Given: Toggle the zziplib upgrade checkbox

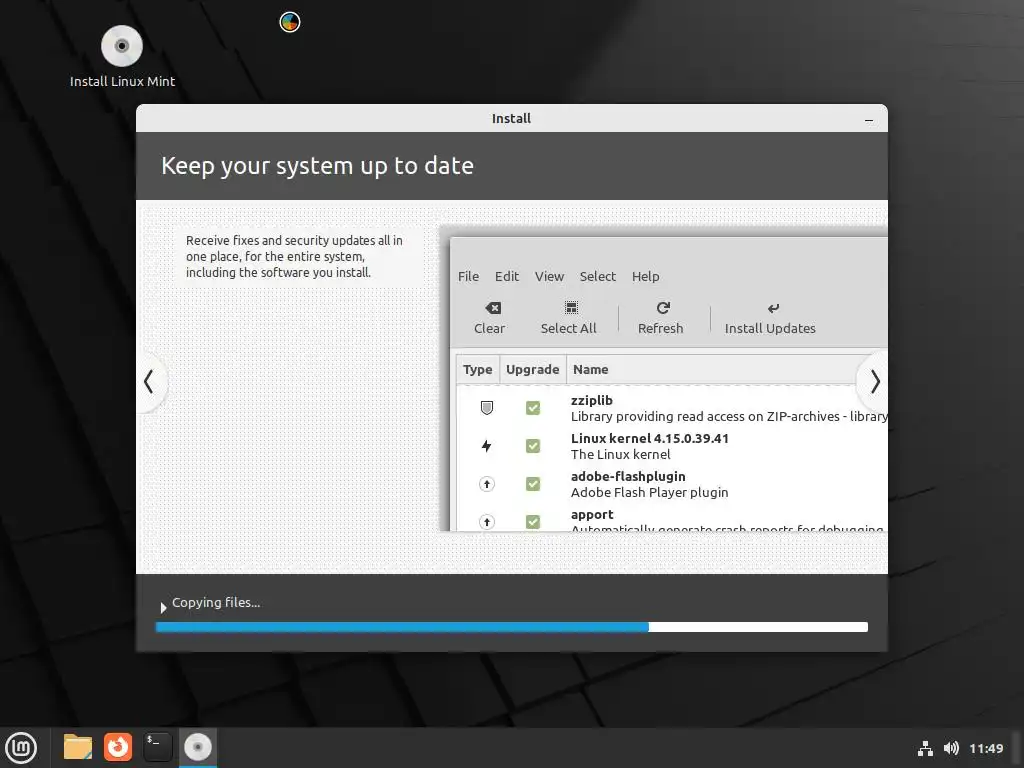Looking at the screenshot, I should pyautogui.click(x=533, y=408).
